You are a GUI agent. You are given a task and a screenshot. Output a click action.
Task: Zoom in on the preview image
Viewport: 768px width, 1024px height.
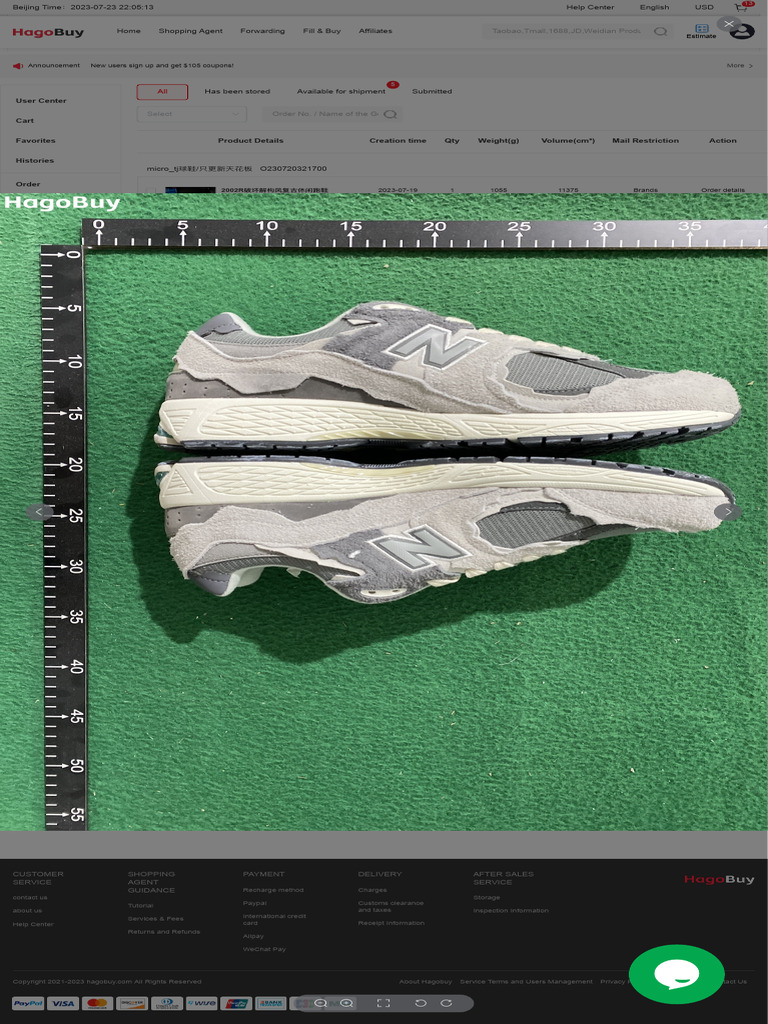tap(347, 1003)
